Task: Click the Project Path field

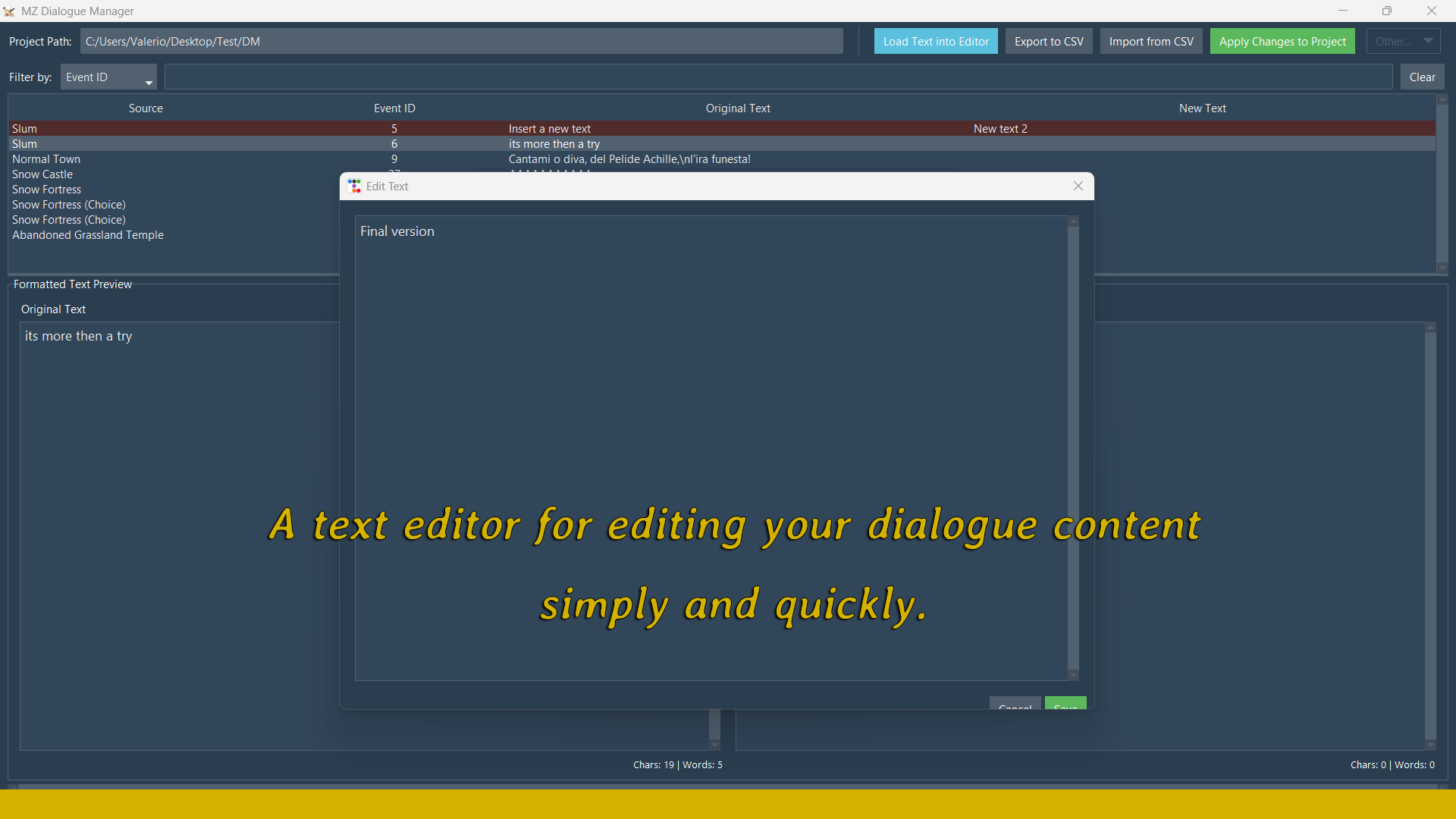Action: click(x=461, y=42)
